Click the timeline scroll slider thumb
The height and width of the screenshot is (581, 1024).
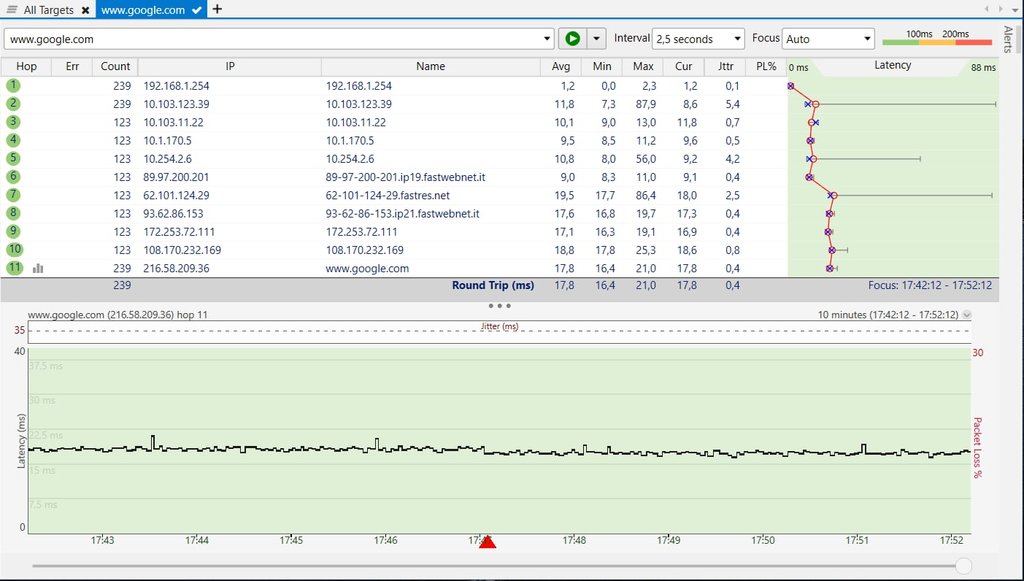[963, 566]
